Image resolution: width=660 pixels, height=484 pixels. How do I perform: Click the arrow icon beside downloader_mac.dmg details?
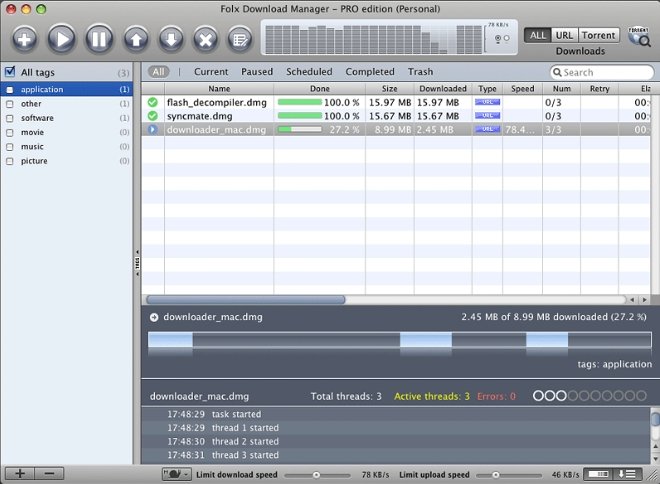coord(154,317)
